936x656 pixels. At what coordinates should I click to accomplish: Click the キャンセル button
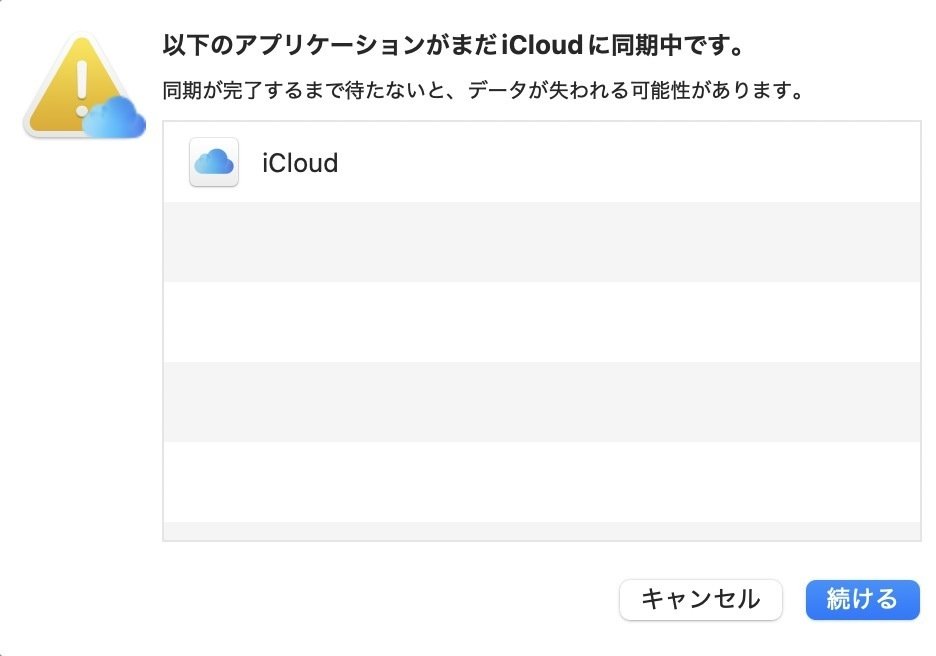[x=701, y=599]
